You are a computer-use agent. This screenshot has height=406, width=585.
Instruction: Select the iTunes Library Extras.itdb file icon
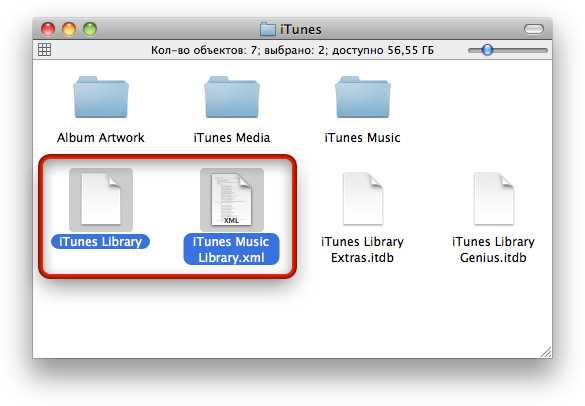363,199
